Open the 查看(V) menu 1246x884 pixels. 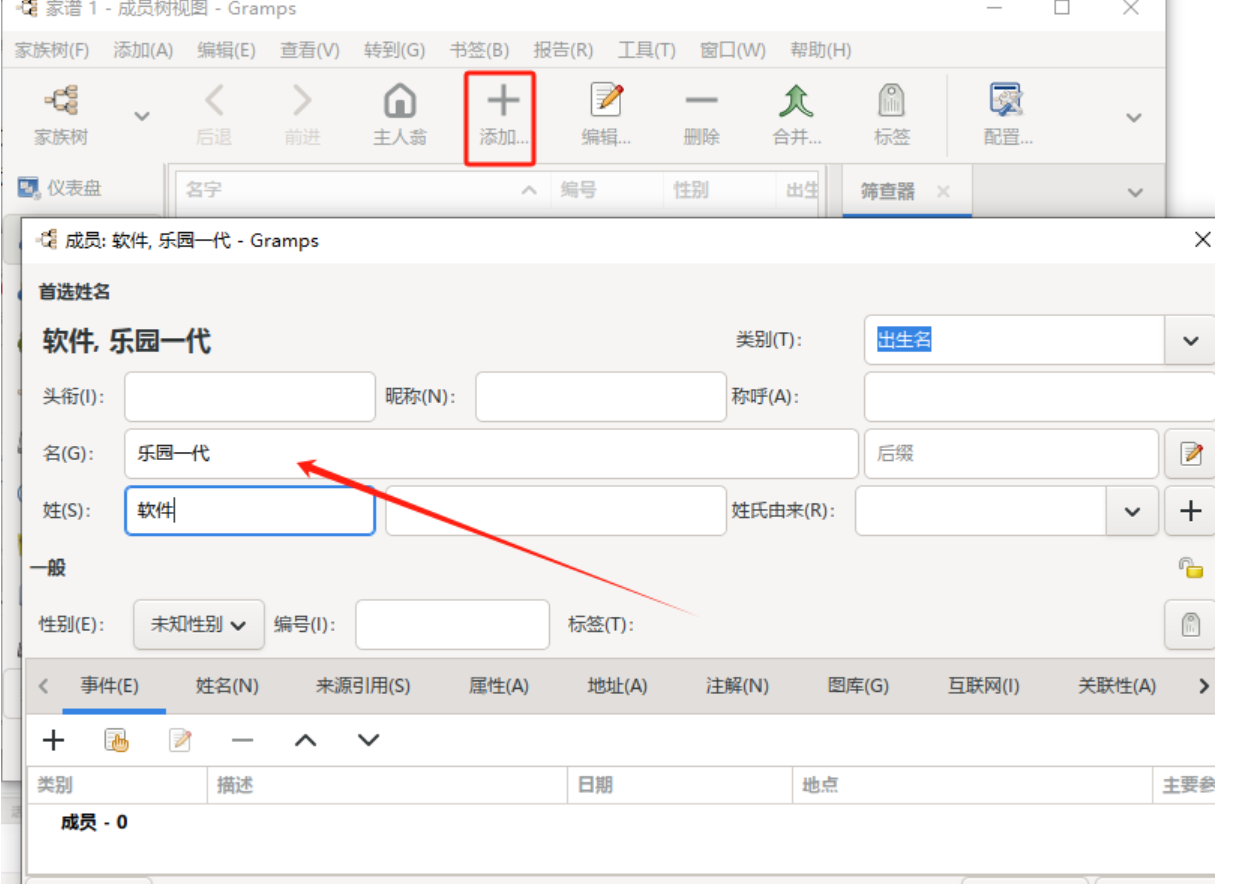click(x=310, y=50)
